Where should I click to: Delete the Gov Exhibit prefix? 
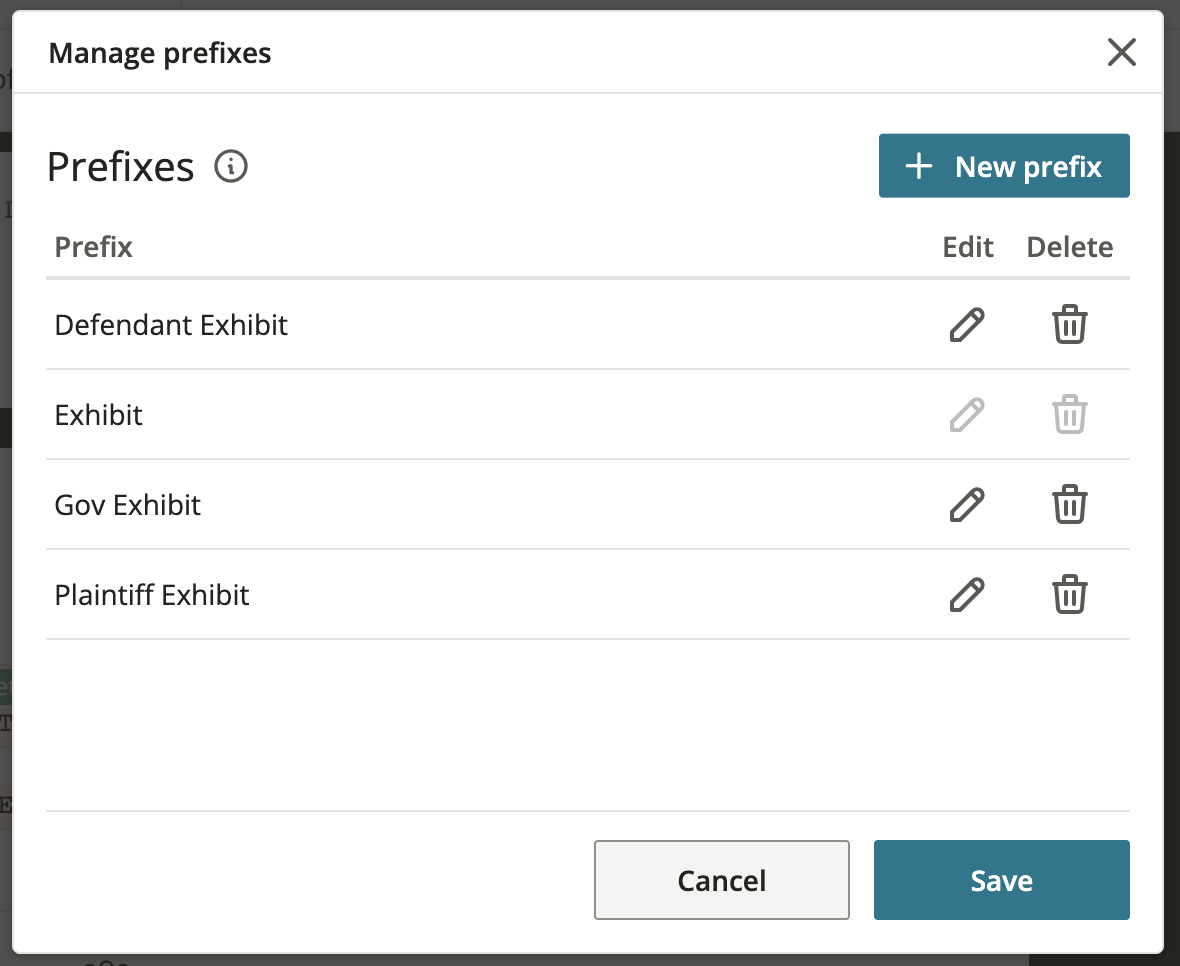(1069, 505)
